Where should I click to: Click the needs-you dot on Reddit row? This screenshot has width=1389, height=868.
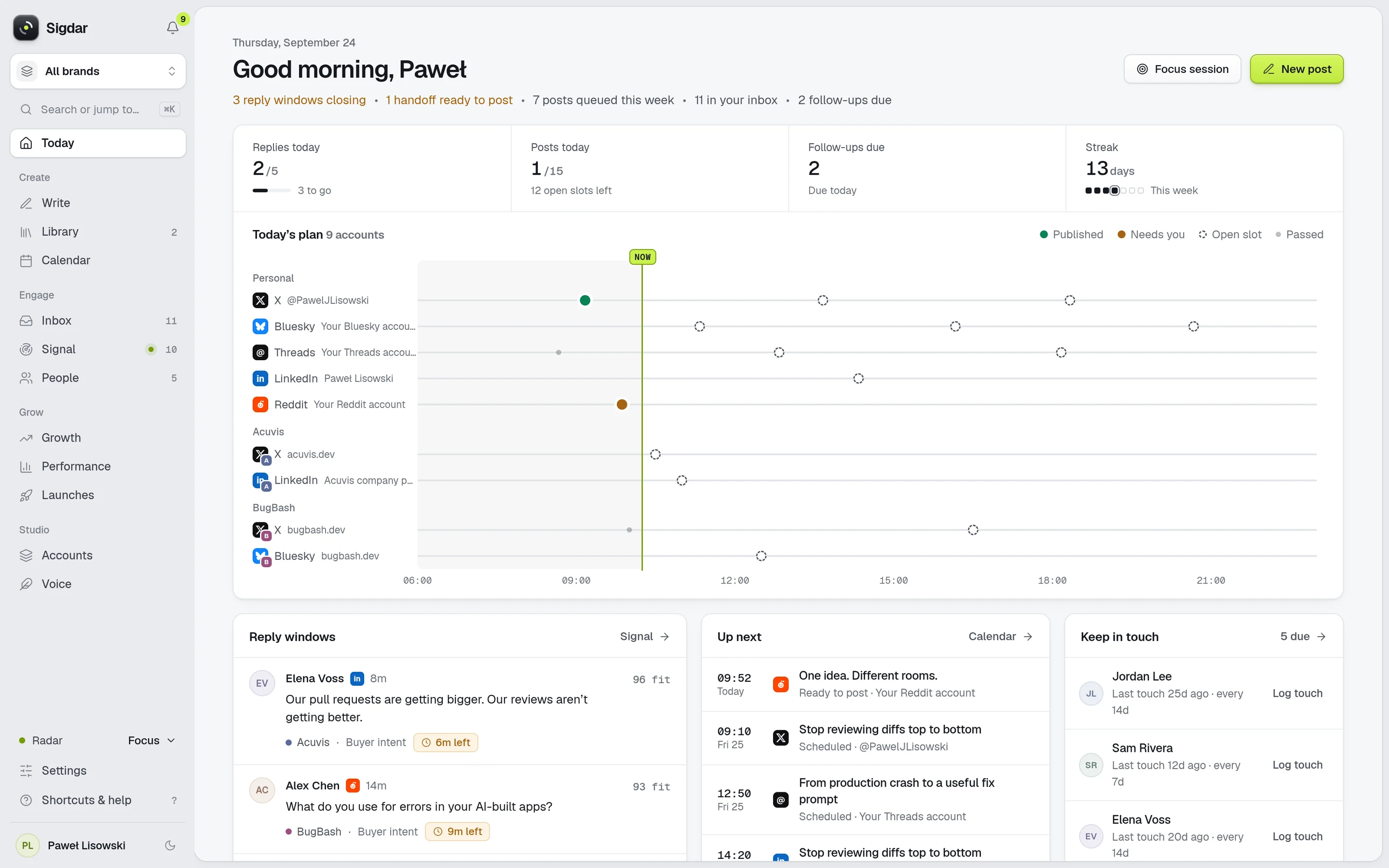click(622, 405)
